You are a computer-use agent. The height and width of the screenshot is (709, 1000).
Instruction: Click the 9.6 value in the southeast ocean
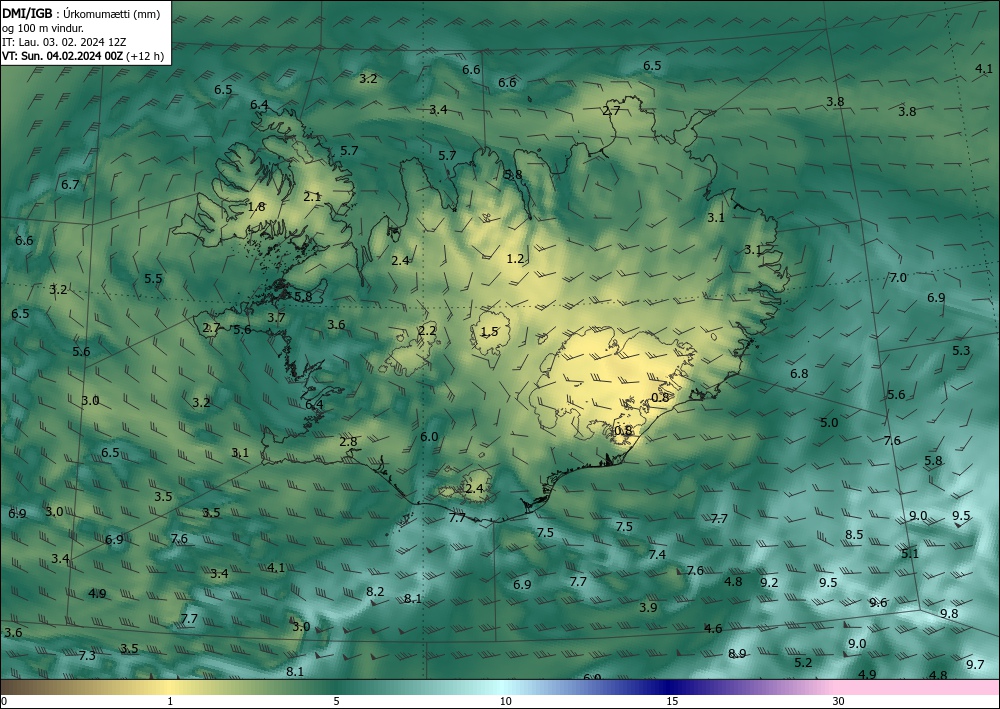(x=878, y=603)
